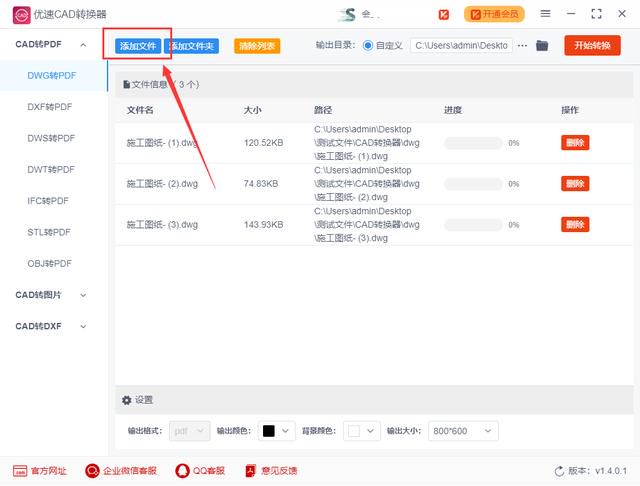Click the output path input field
The image size is (640, 486).
tap(461, 46)
